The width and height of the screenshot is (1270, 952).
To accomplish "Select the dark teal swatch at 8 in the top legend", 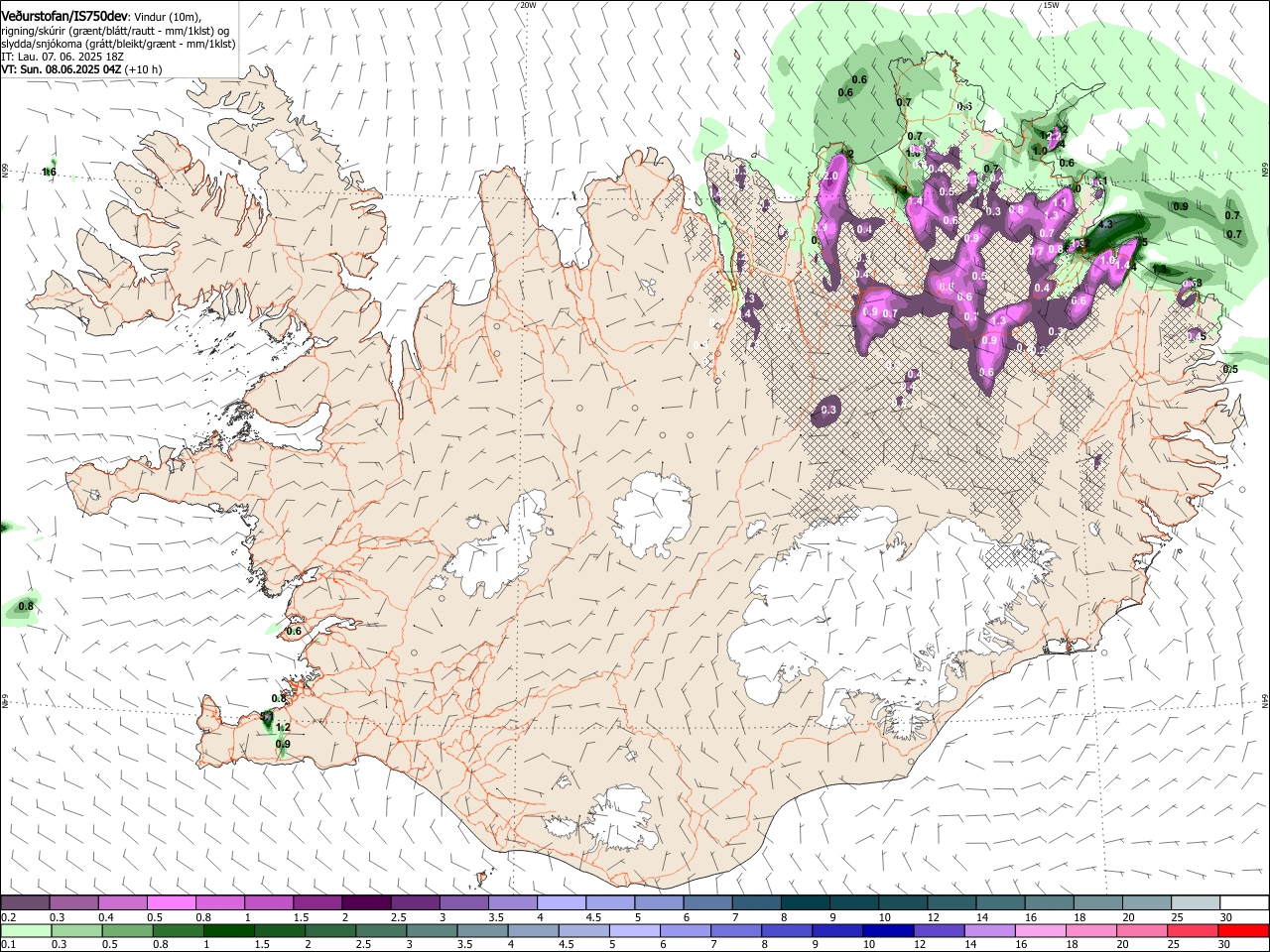I will tap(805, 903).
